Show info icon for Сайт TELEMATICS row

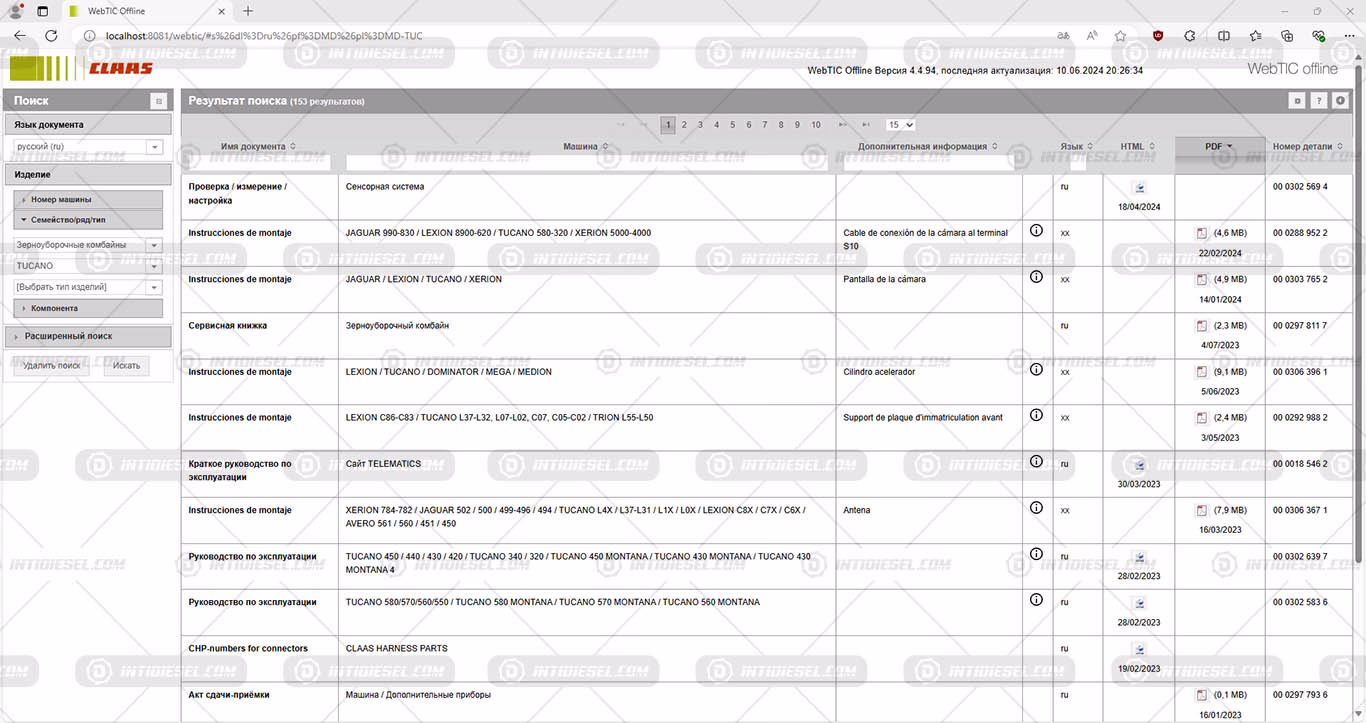[1036, 461]
